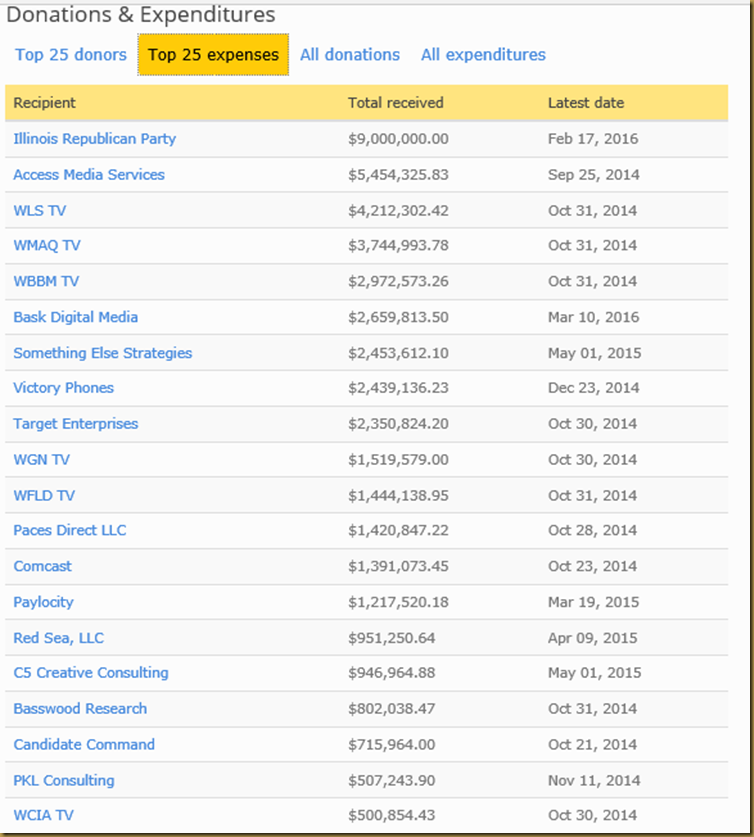Click the Latest date column header
The image size is (754, 837).
point(586,102)
